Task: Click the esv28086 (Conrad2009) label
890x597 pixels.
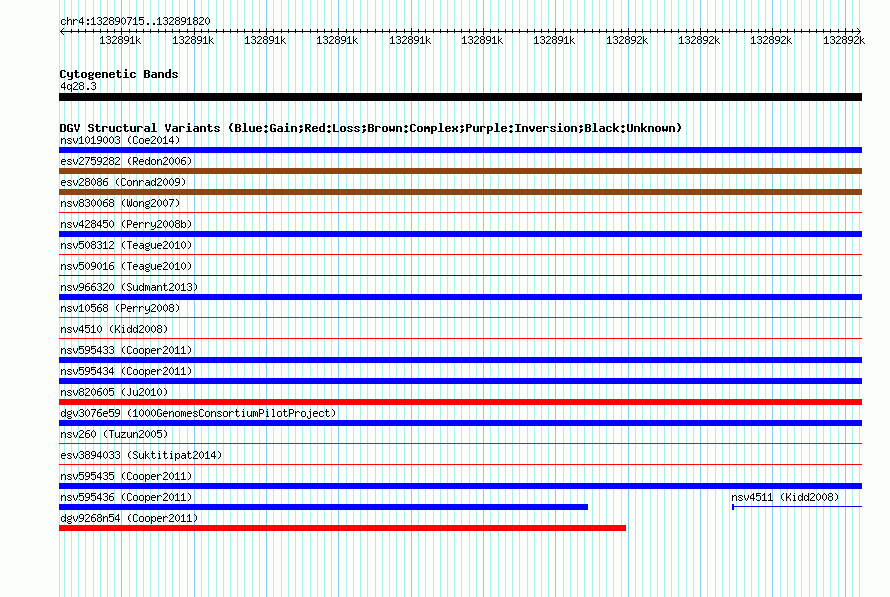Action: click(123, 182)
